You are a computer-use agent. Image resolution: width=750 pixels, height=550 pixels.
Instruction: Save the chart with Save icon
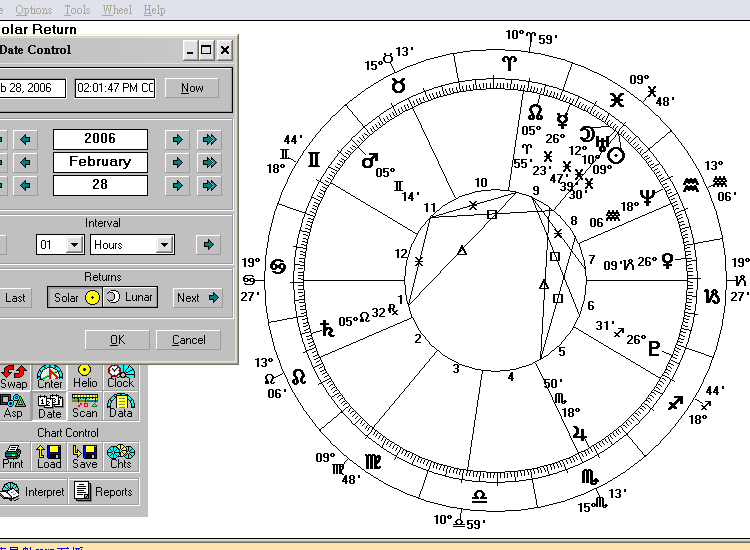[x=85, y=457]
